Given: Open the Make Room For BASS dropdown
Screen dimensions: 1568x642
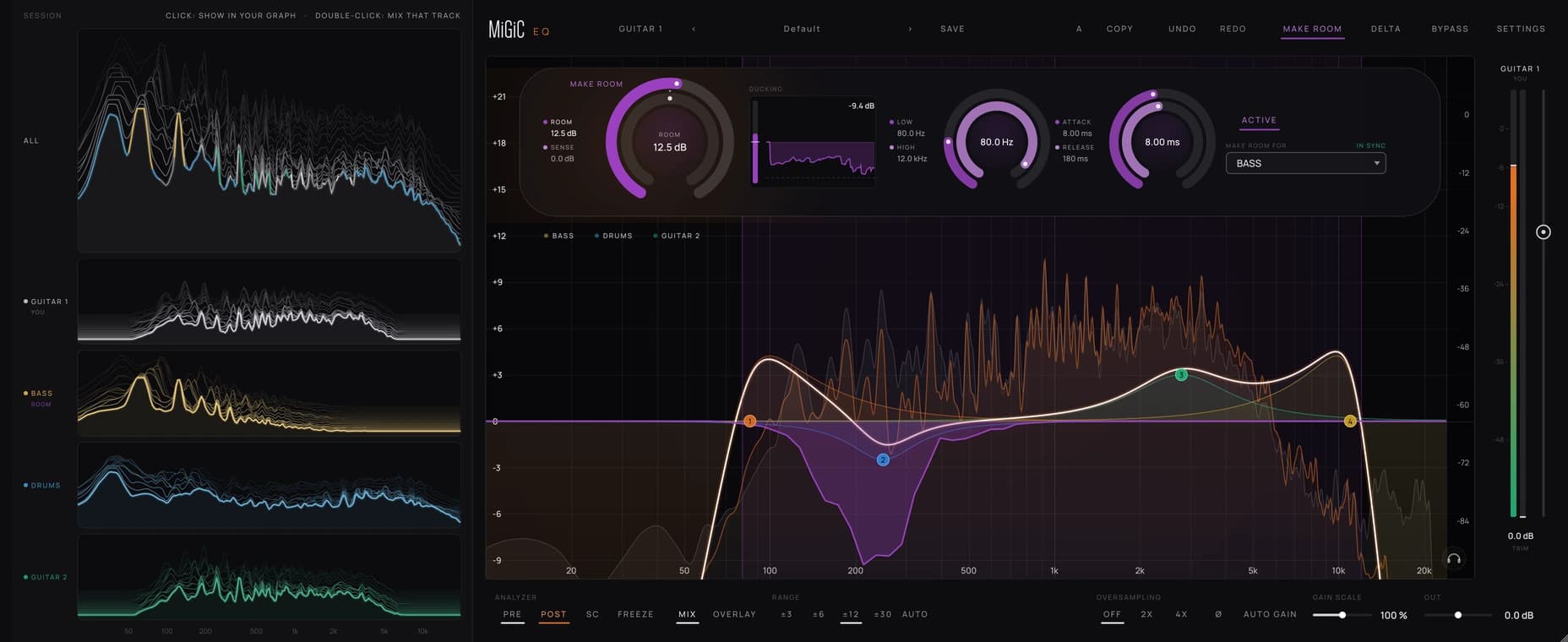Looking at the screenshot, I should (1305, 163).
